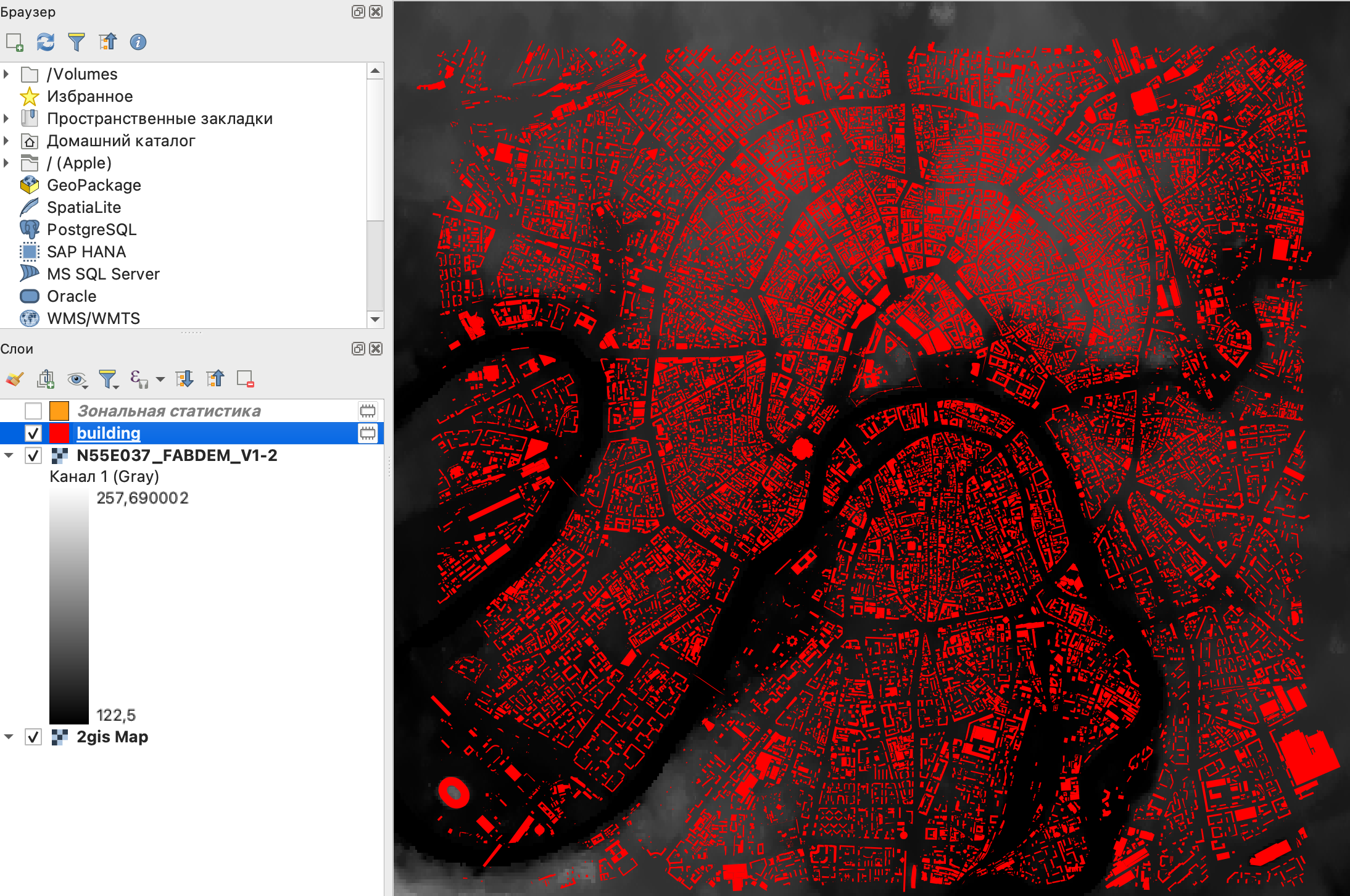
Task: Hide the 2gis Map layer
Action: 33,737
